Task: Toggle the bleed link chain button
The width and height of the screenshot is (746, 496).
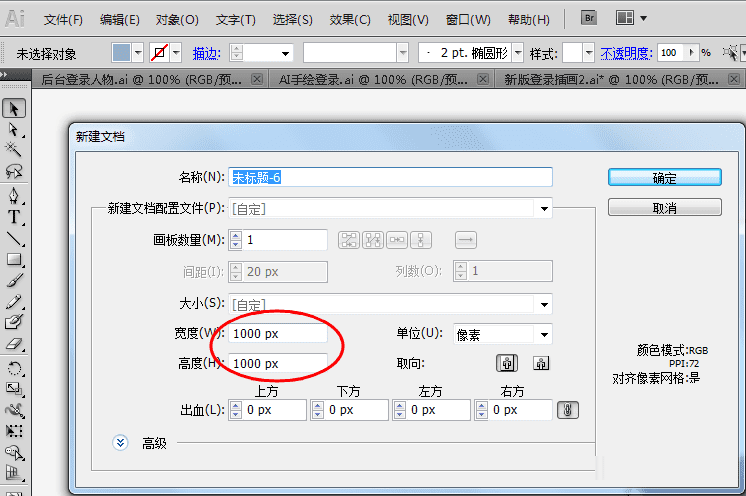Action: pyautogui.click(x=568, y=410)
